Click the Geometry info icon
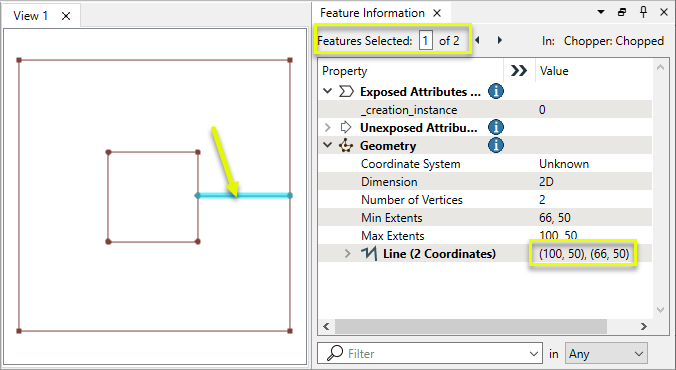 [496, 145]
